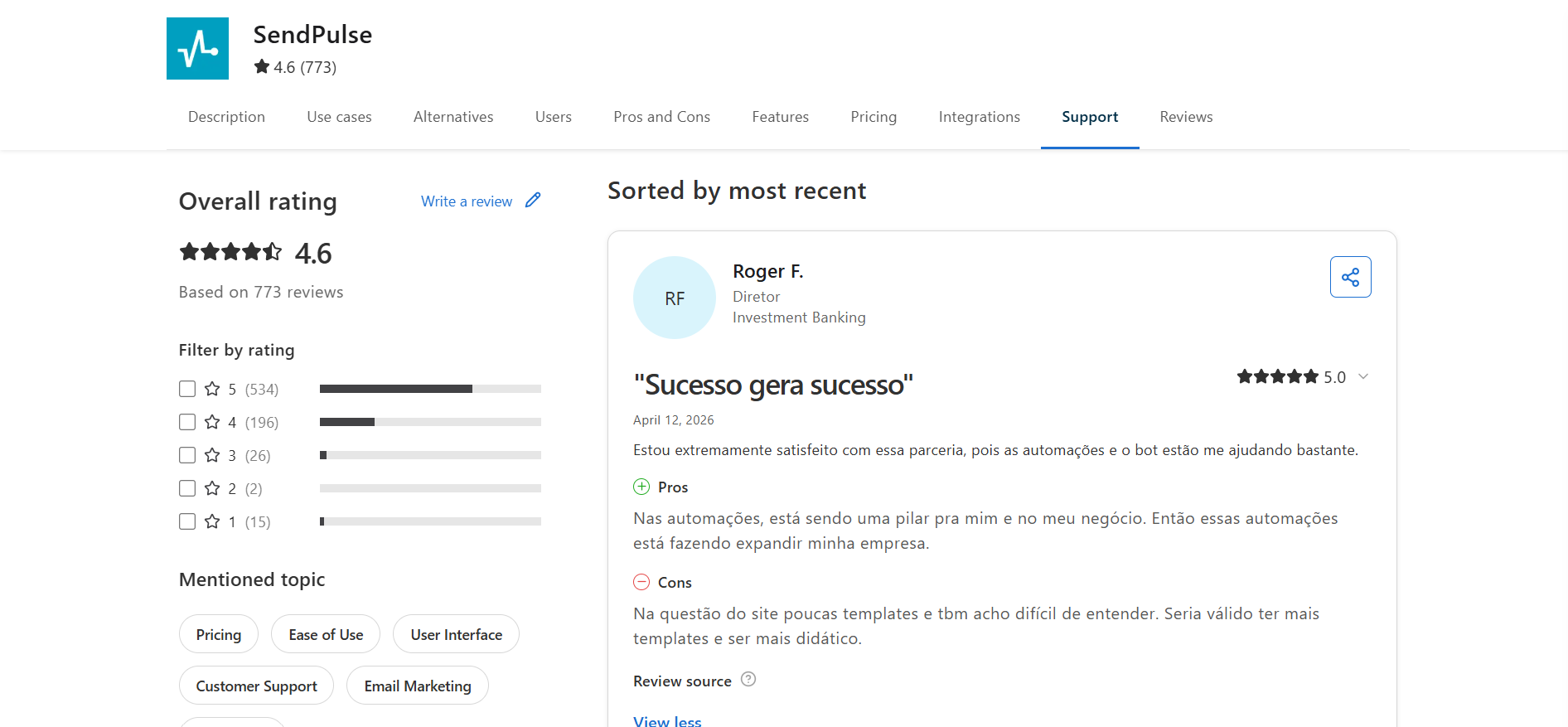Click the 2 star rating distribution bar
The image size is (1568, 727).
click(430, 488)
